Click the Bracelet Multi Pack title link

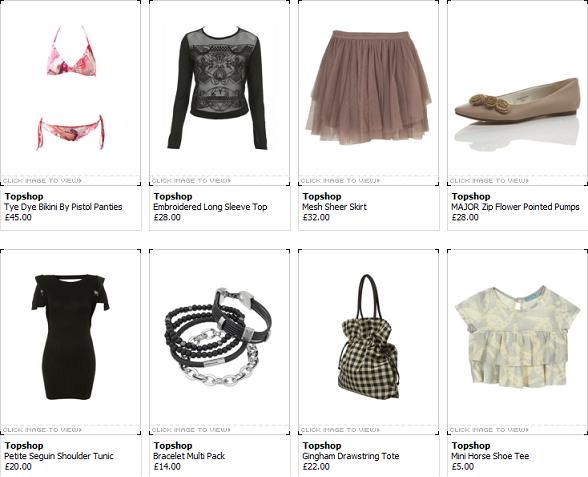(x=189, y=456)
